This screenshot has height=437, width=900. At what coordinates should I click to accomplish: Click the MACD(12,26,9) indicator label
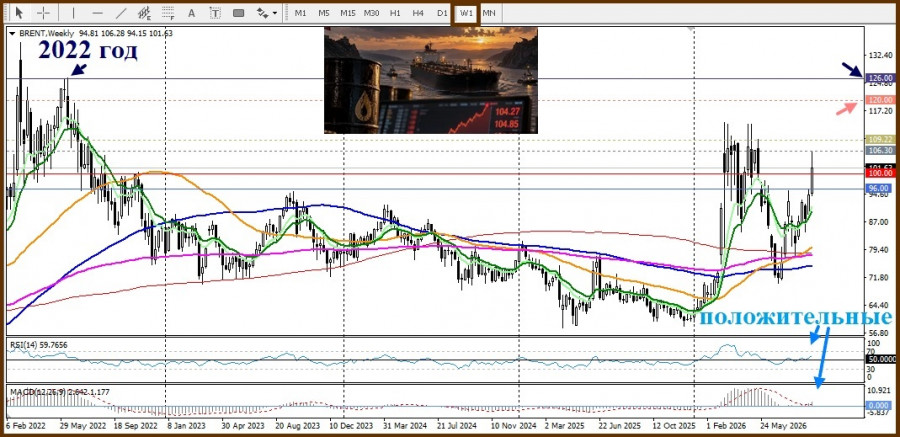(x=60, y=392)
